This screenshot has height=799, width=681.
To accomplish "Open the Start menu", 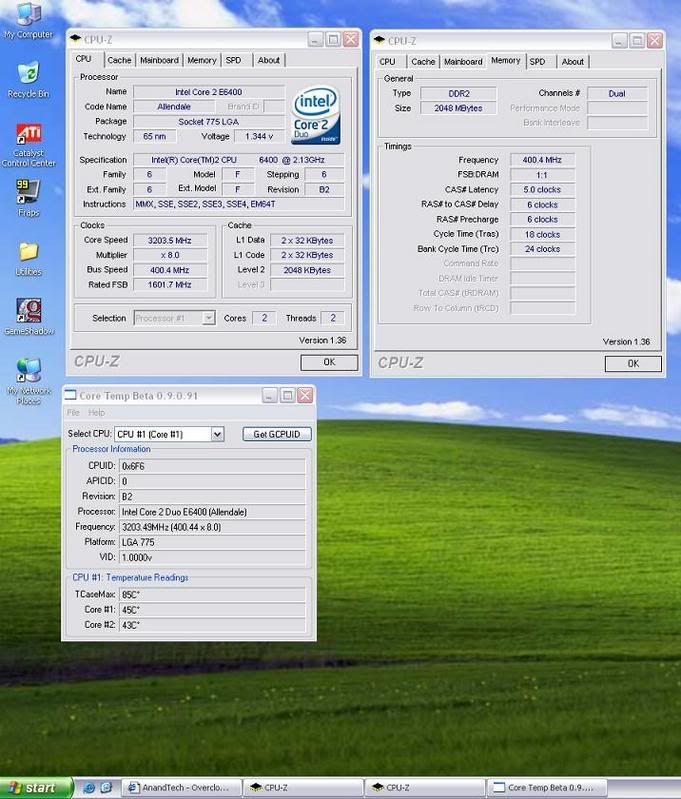I will coord(36,788).
